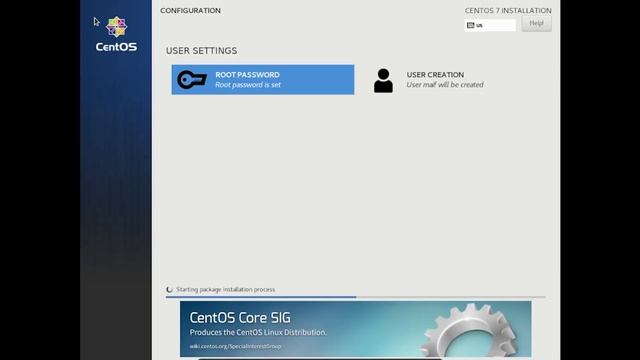Click the USER SETTINGS heading
Viewport: 640px width, 360px height.
(201, 51)
